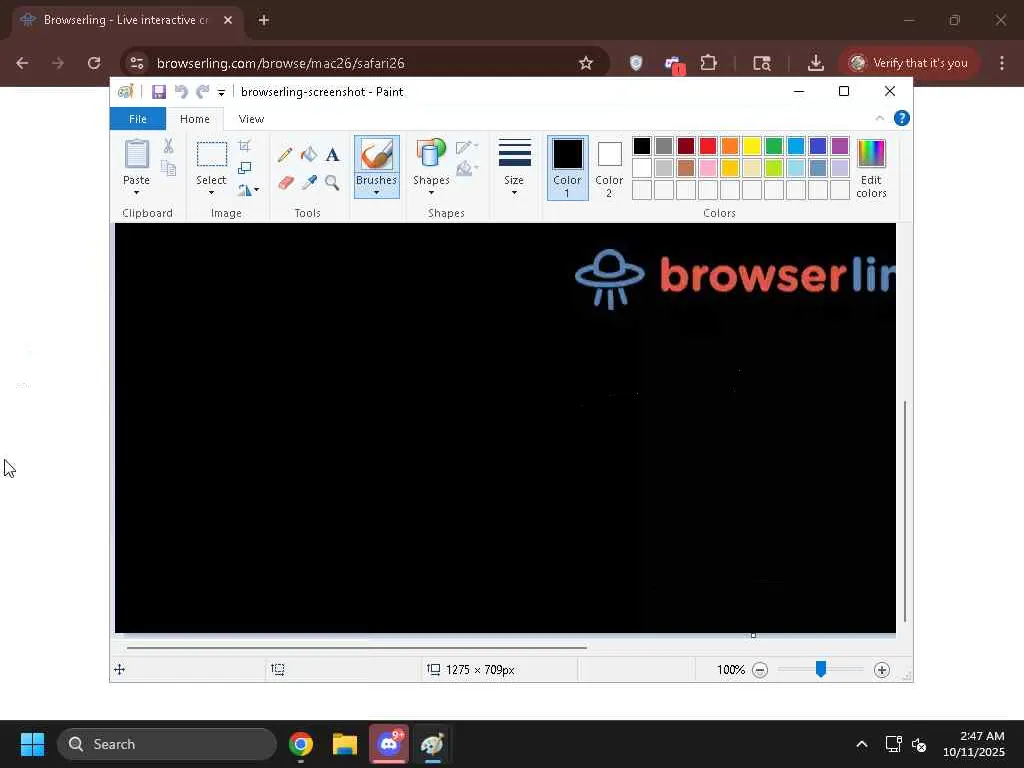This screenshot has height=768, width=1024.
Task: Select the Magnifier tool
Action: click(x=332, y=182)
